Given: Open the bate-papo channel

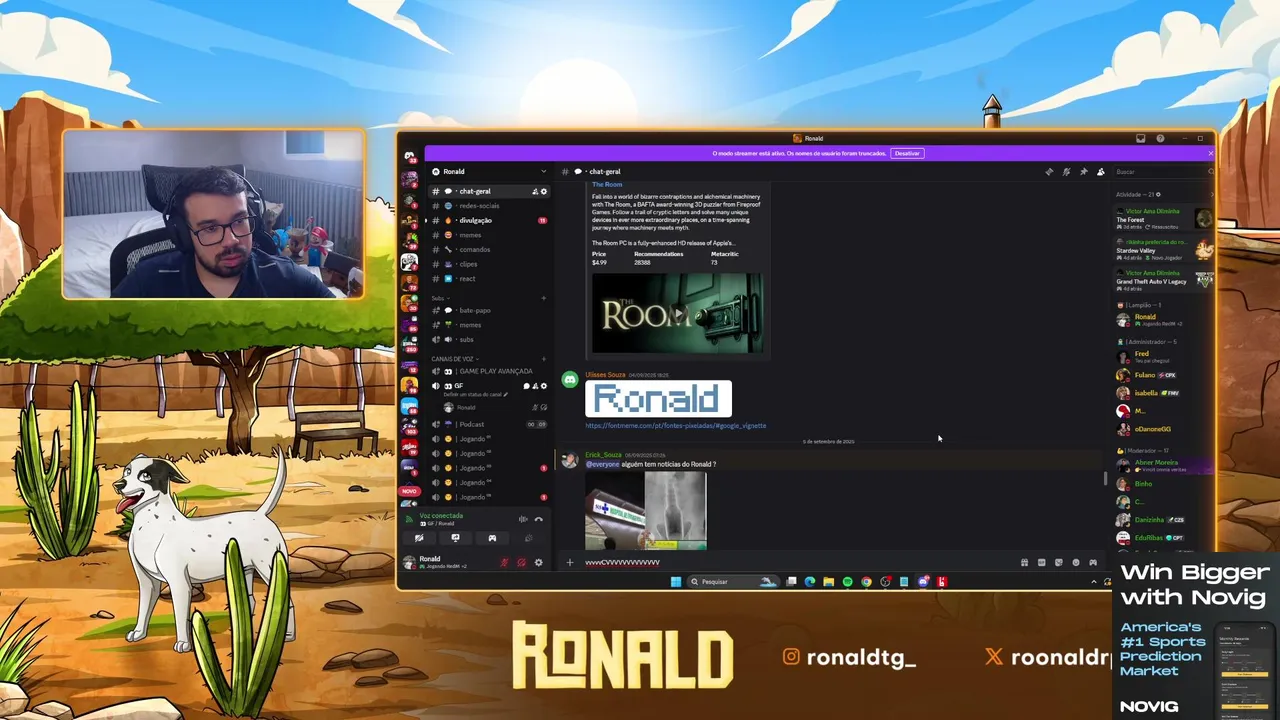Looking at the screenshot, I should click(x=489, y=311).
